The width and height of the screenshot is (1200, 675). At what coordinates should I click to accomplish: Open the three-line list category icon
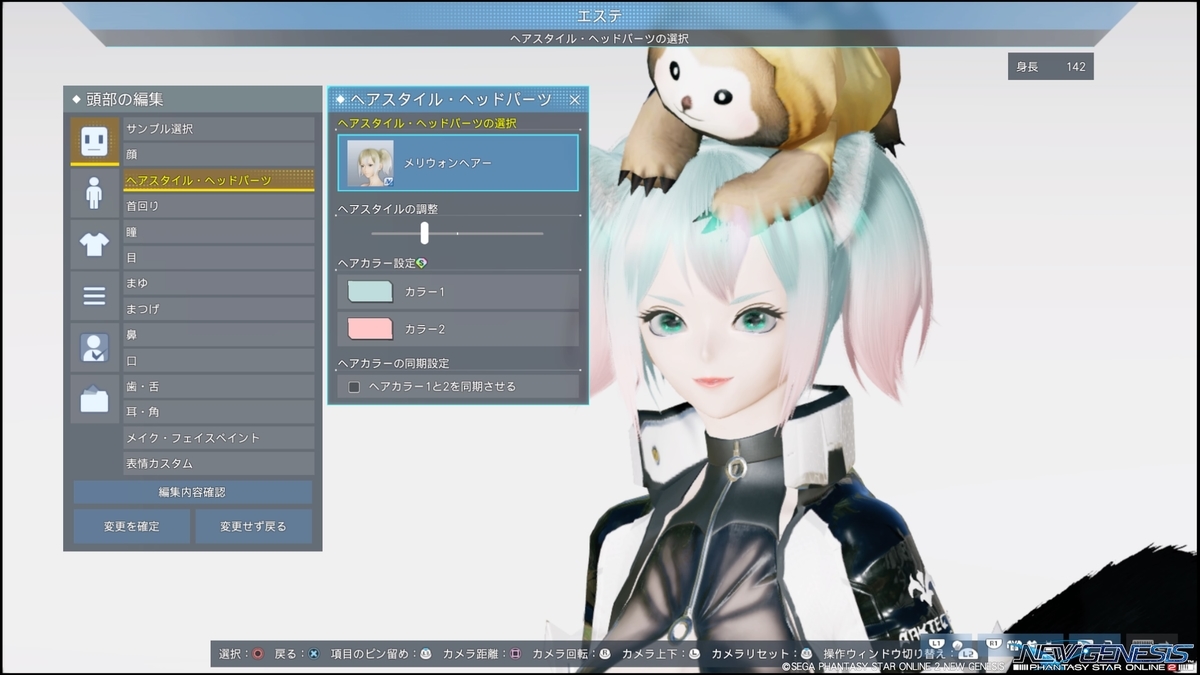click(x=94, y=296)
